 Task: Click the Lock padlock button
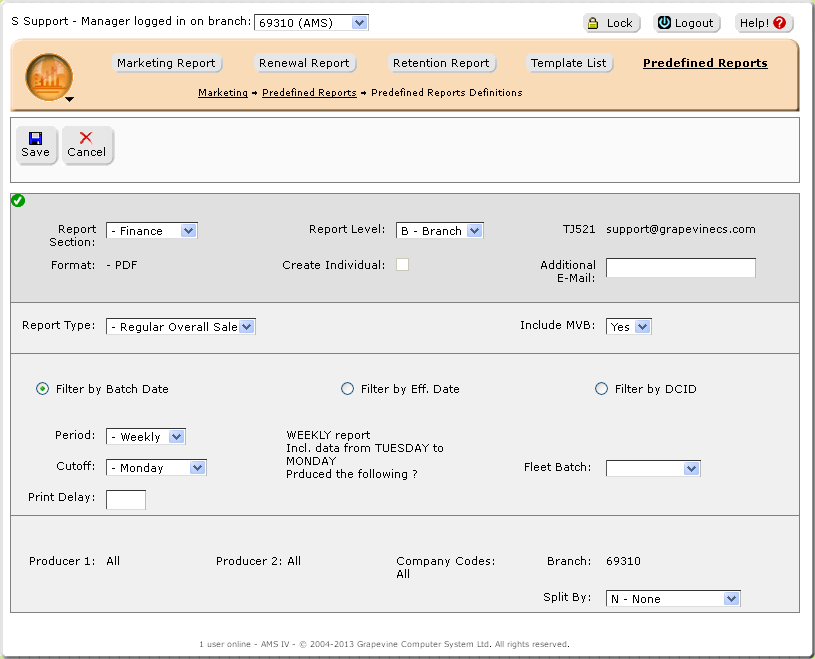coord(610,23)
